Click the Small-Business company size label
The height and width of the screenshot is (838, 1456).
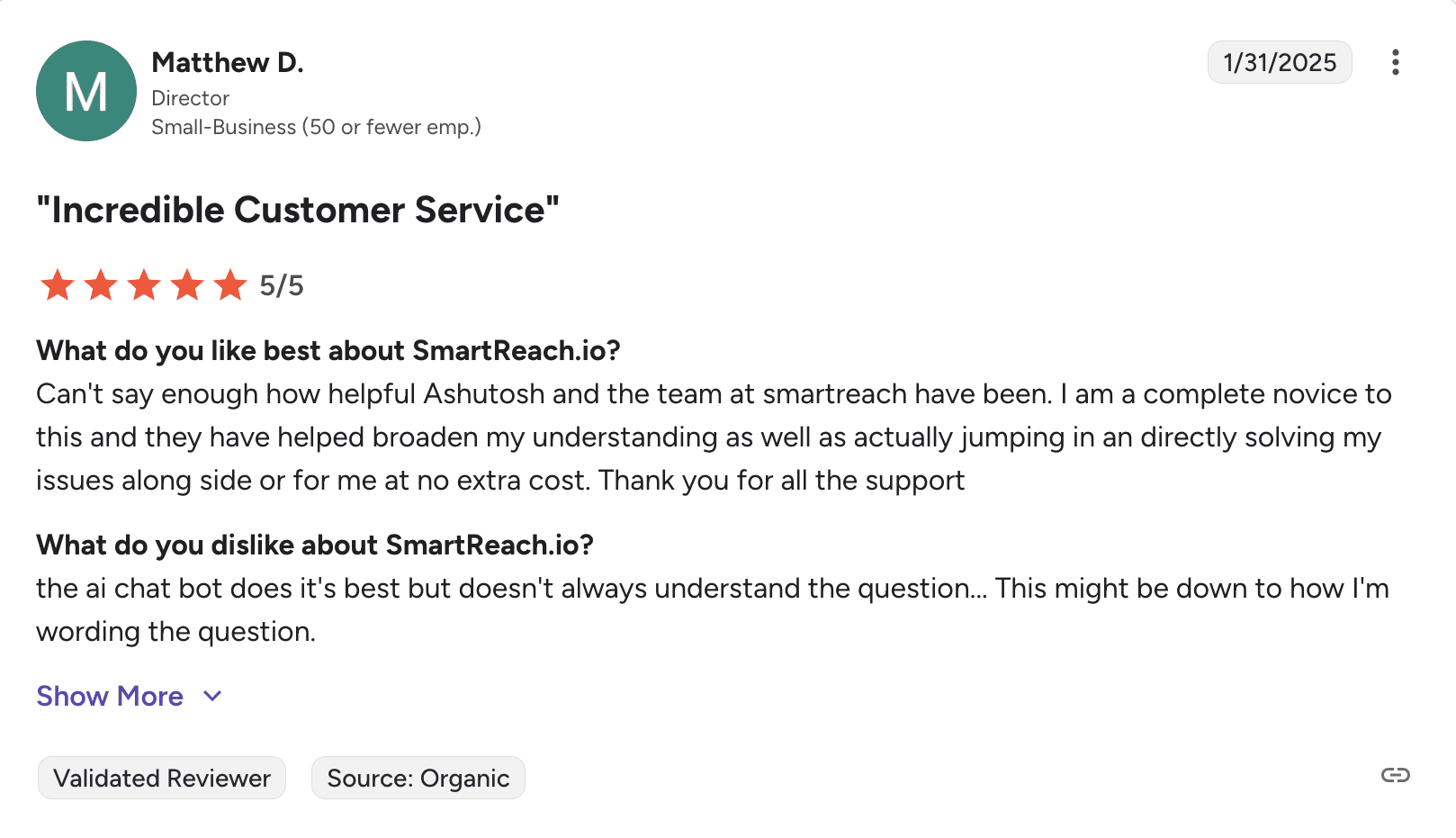pos(316,127)
